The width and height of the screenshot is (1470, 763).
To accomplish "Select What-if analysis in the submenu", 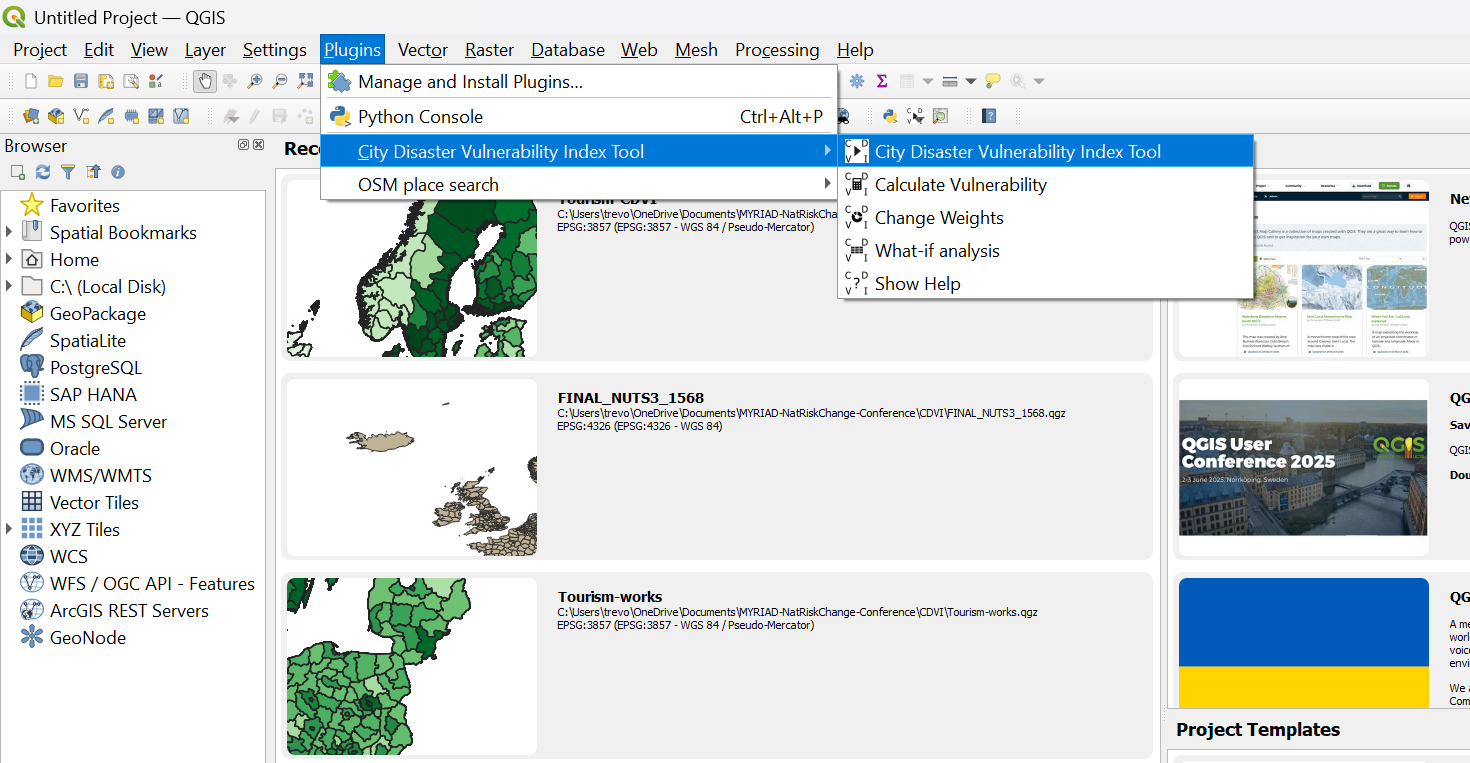I will point(1046,250).
